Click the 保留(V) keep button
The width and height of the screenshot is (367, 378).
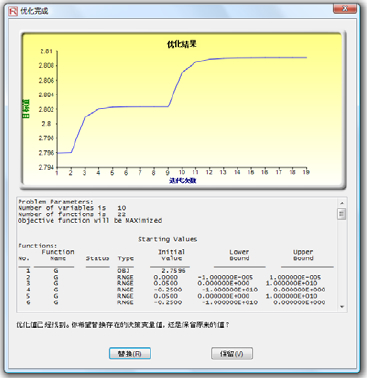[x=232, y=354]
